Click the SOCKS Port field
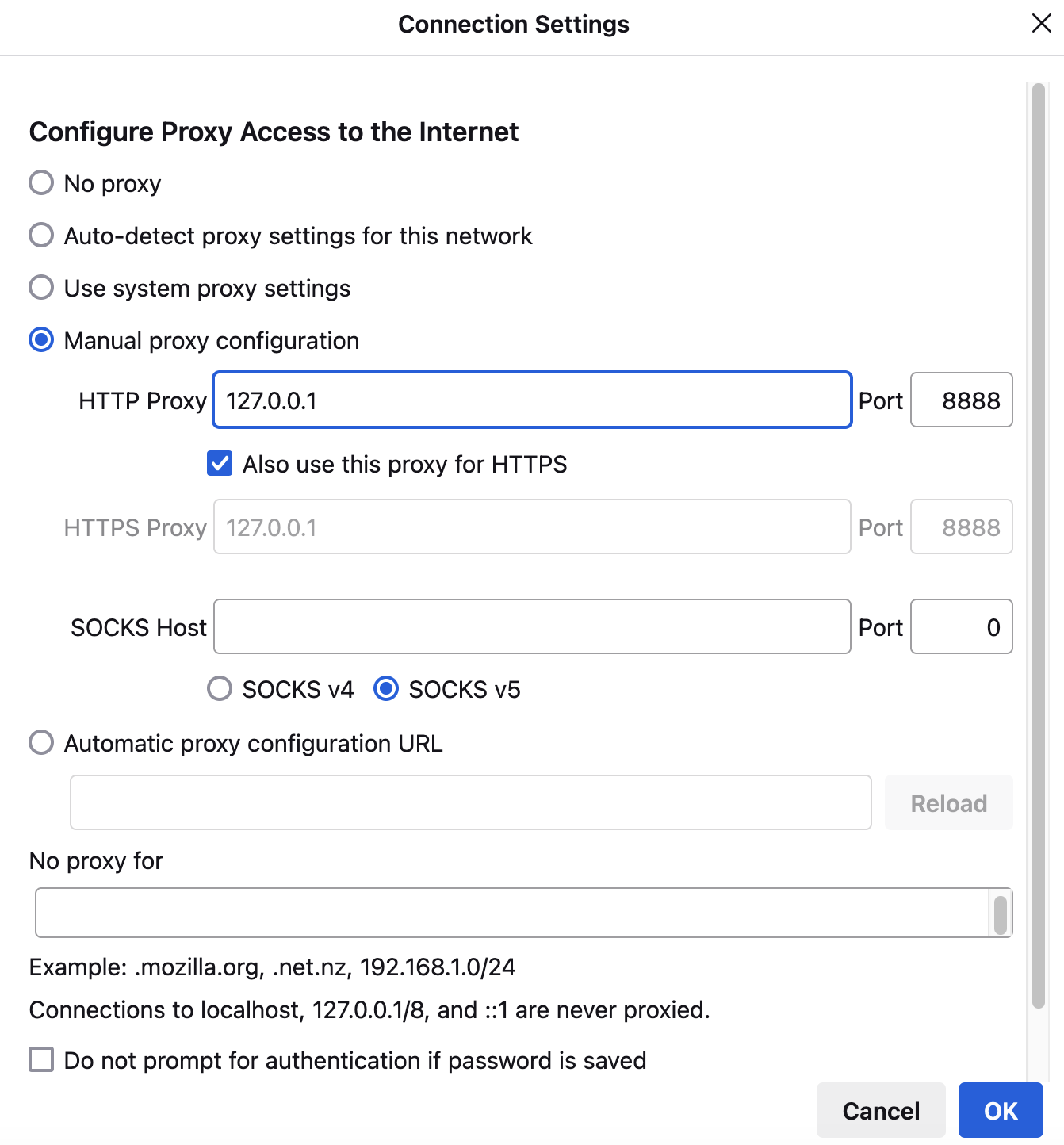 (961, 626)
